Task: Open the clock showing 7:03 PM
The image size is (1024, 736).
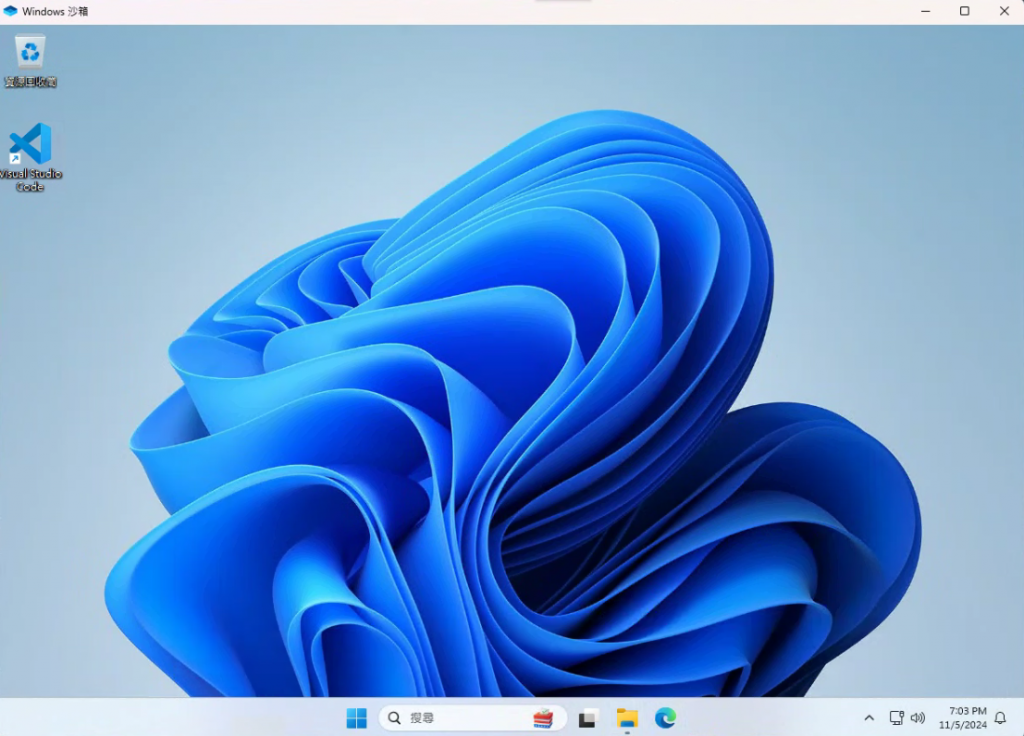Action: (968, 711)
